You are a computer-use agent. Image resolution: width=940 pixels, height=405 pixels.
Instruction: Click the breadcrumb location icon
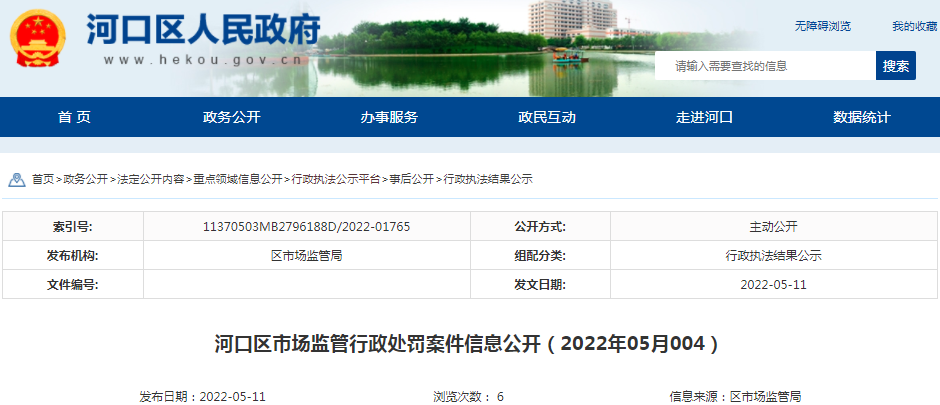coord(16,179)
